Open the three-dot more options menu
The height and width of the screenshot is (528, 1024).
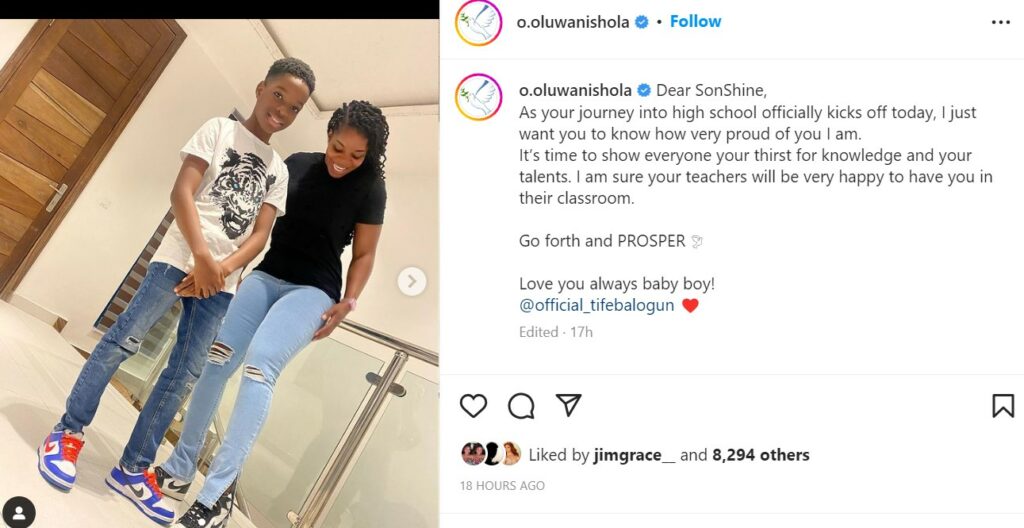[1000, 22]
